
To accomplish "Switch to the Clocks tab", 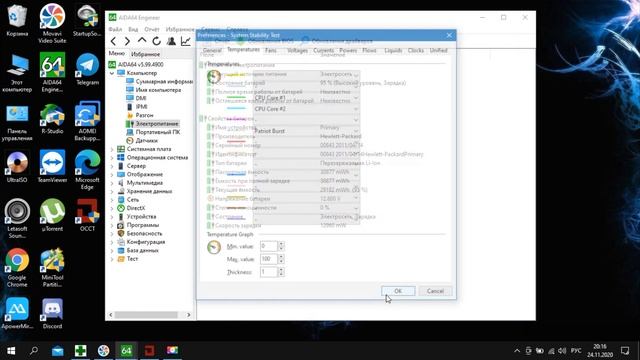I will tap(416, 51).
